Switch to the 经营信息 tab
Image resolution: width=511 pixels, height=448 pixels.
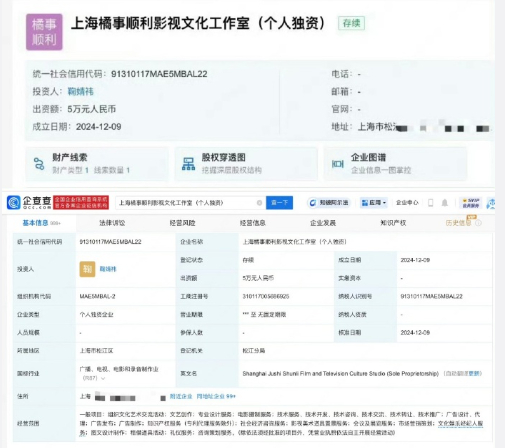point(253,223)
